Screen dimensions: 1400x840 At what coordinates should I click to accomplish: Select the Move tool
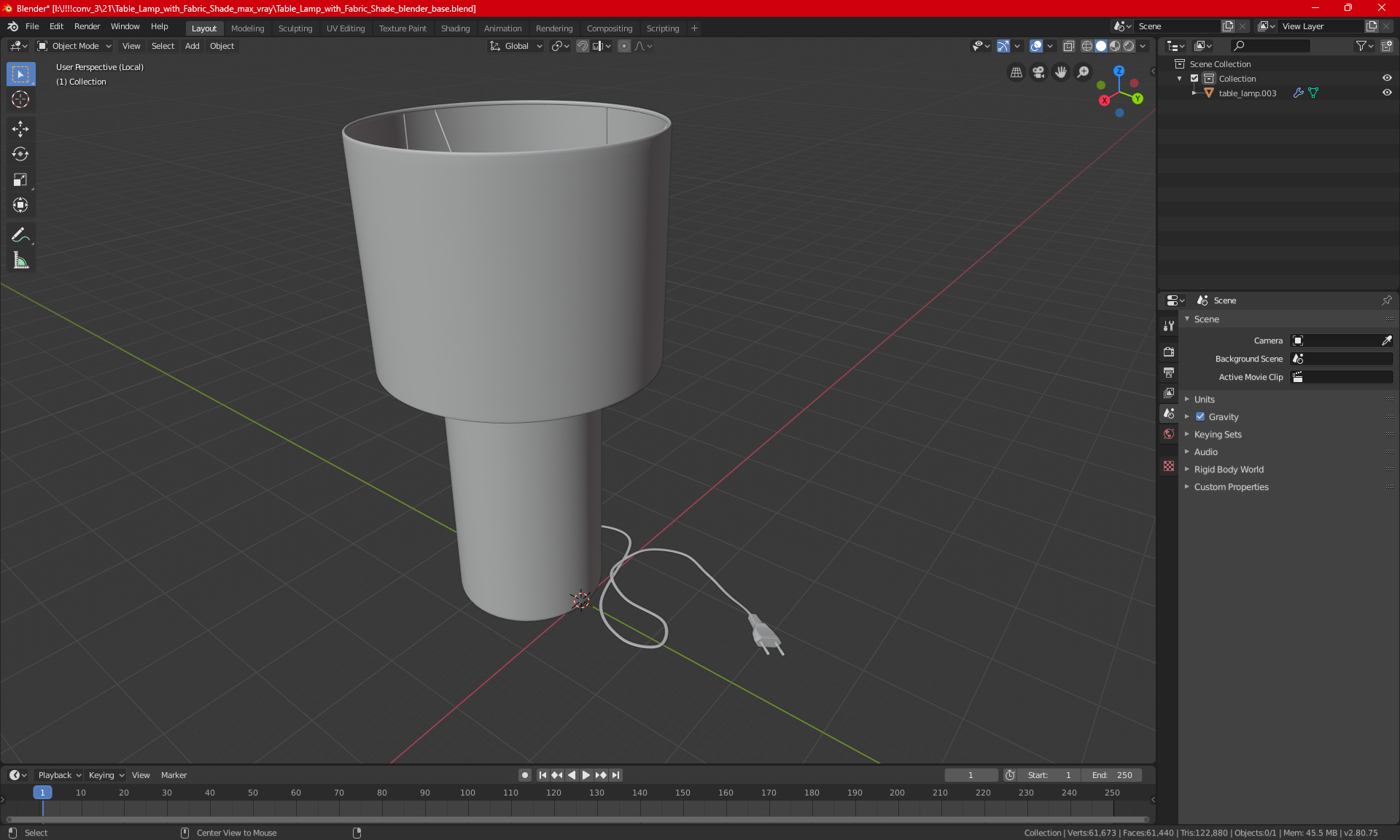click(20, 129)
